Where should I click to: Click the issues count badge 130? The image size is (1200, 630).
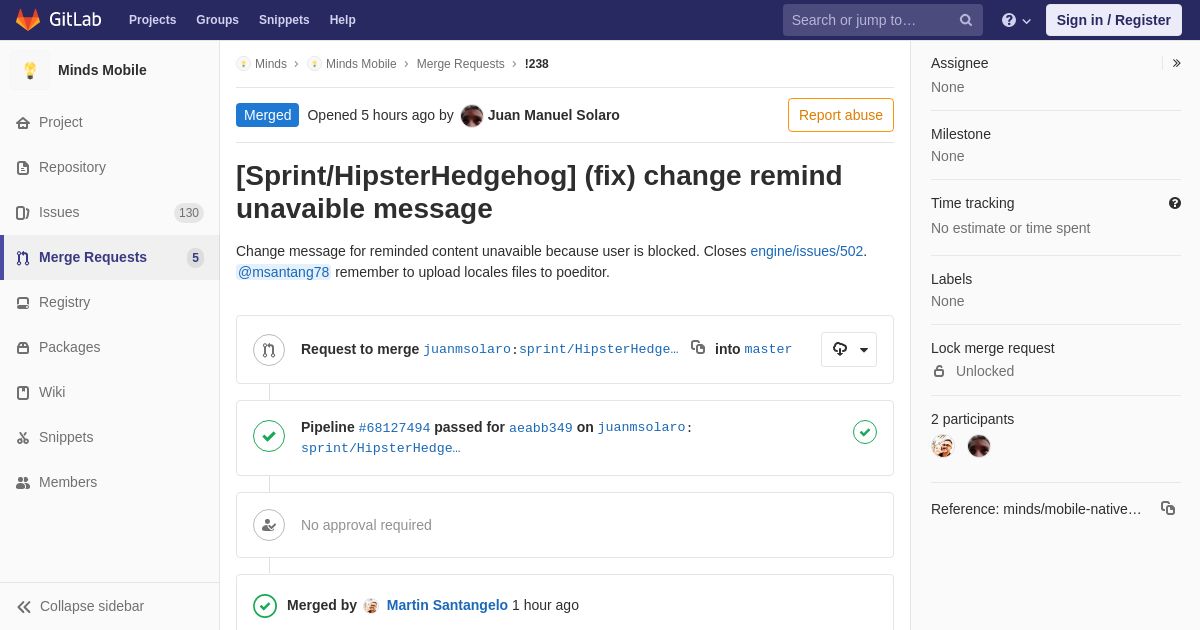[189, 213]
